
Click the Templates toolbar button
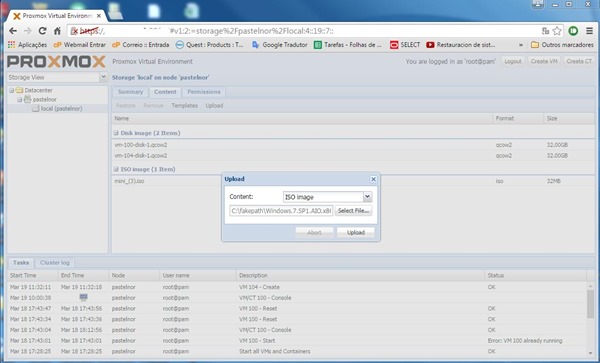click(184, 106)
